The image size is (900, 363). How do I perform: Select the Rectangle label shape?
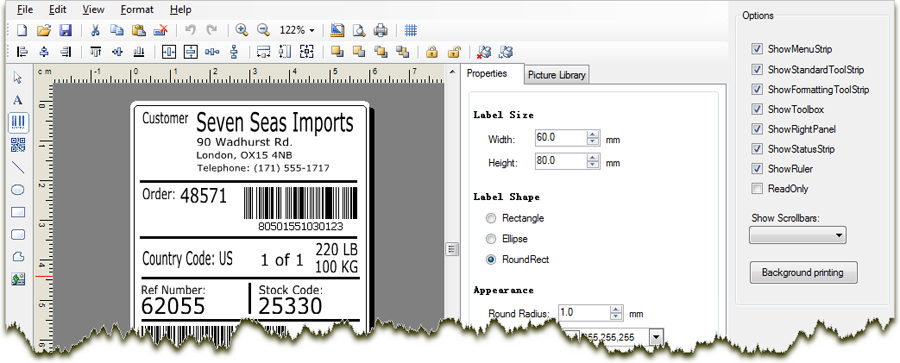(x=491, y=218)
